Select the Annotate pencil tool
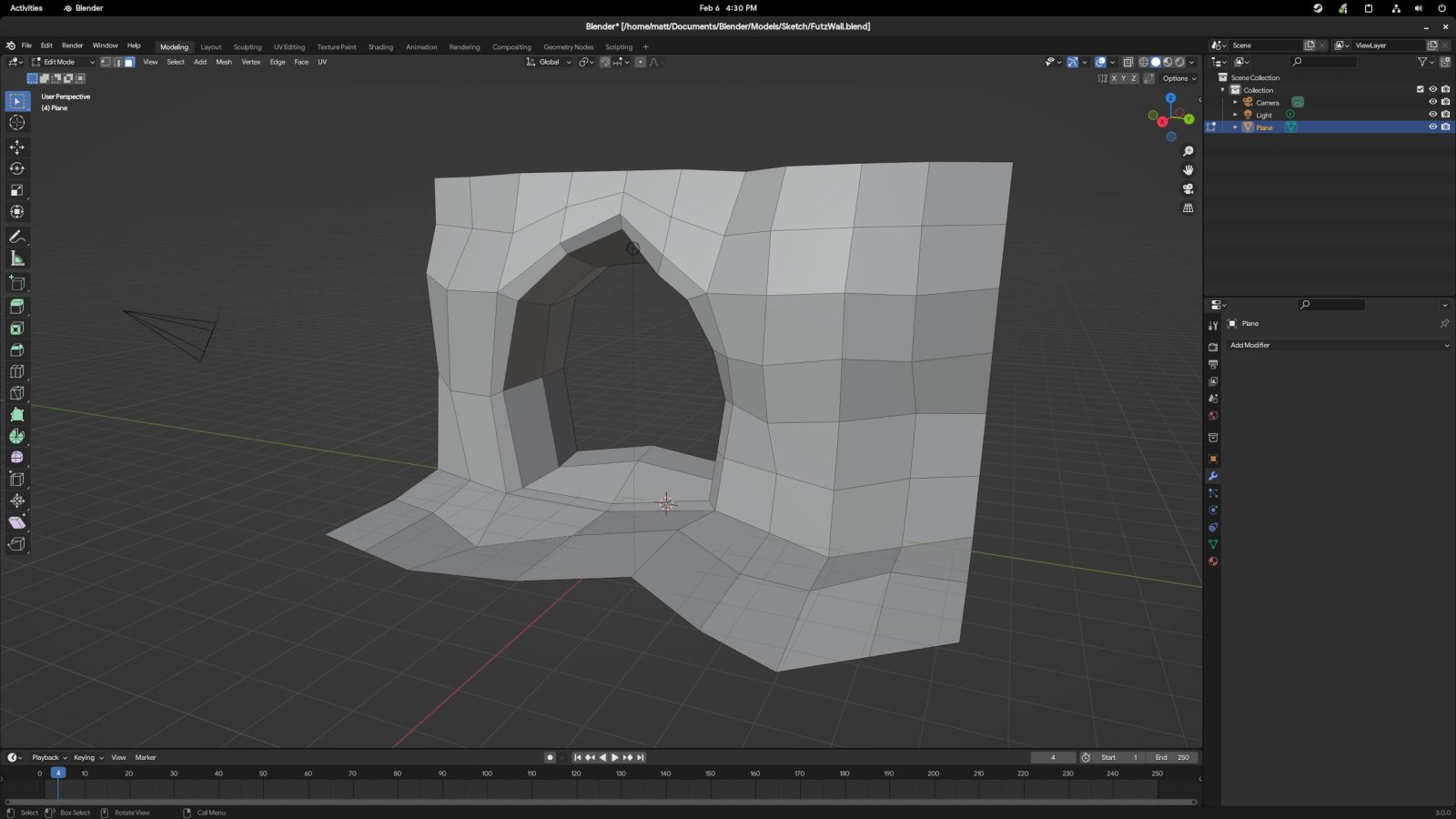This screenshot has width=1456, height=819. click(x=17, y=237)
